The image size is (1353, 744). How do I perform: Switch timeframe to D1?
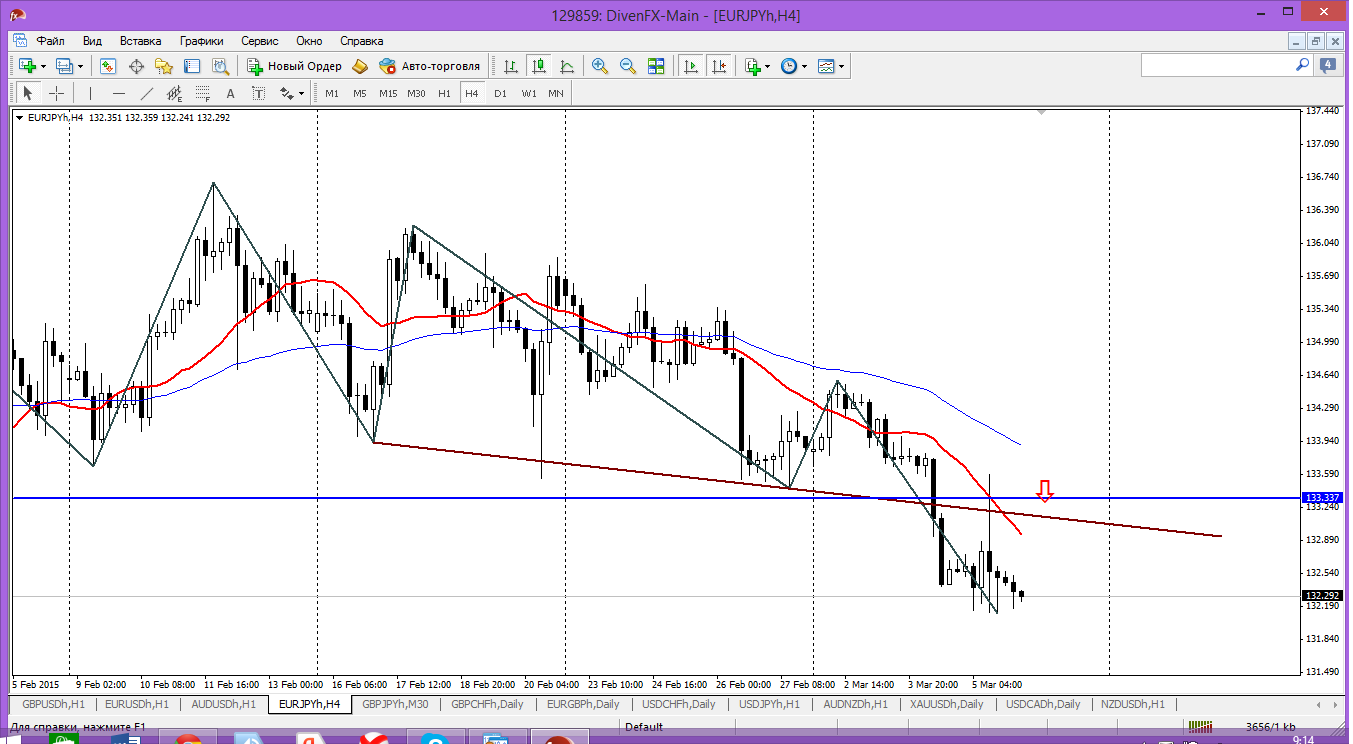500,93
